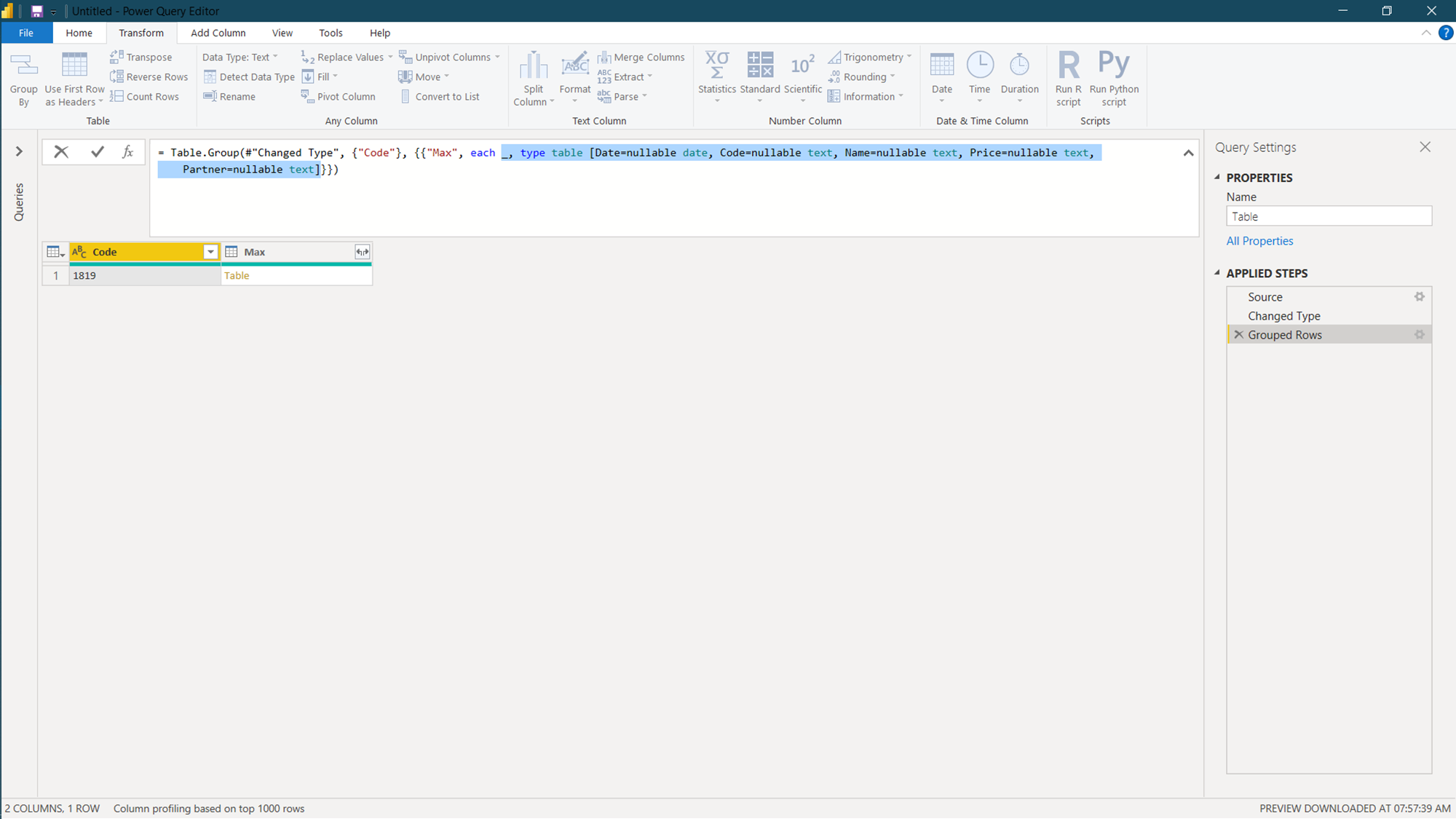1456x819 pixels.
Task: Switch to the View tab
Action: coord(282,33)
